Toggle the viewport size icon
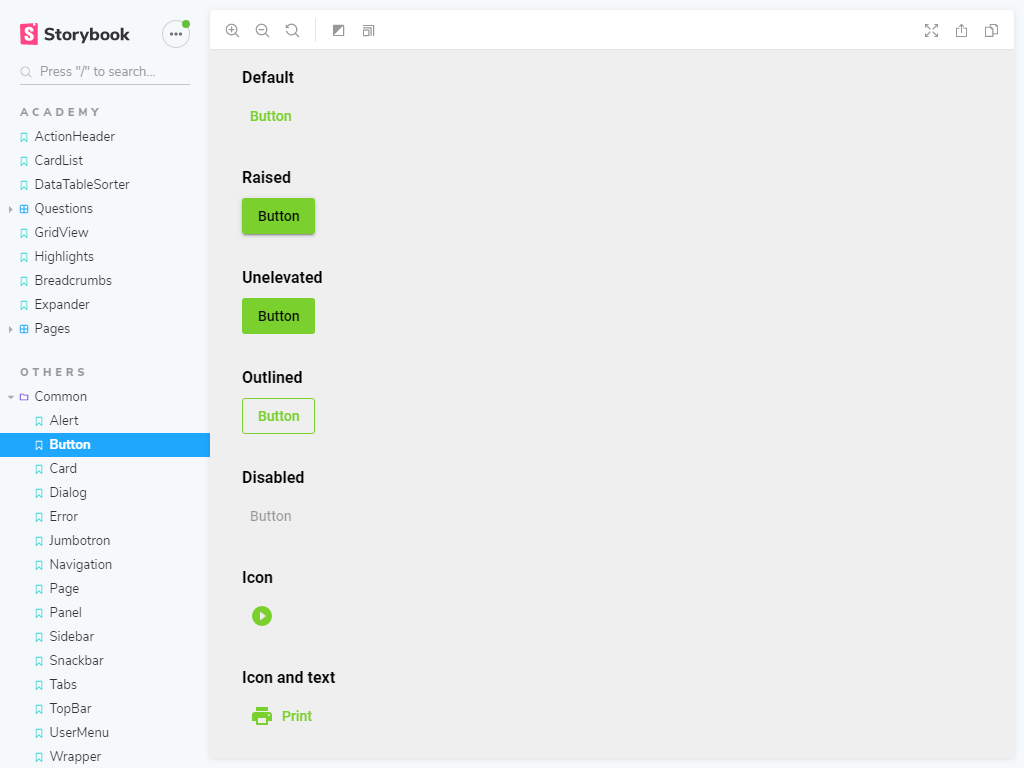This screenshot has width=1024, height=768. point(368,31)
